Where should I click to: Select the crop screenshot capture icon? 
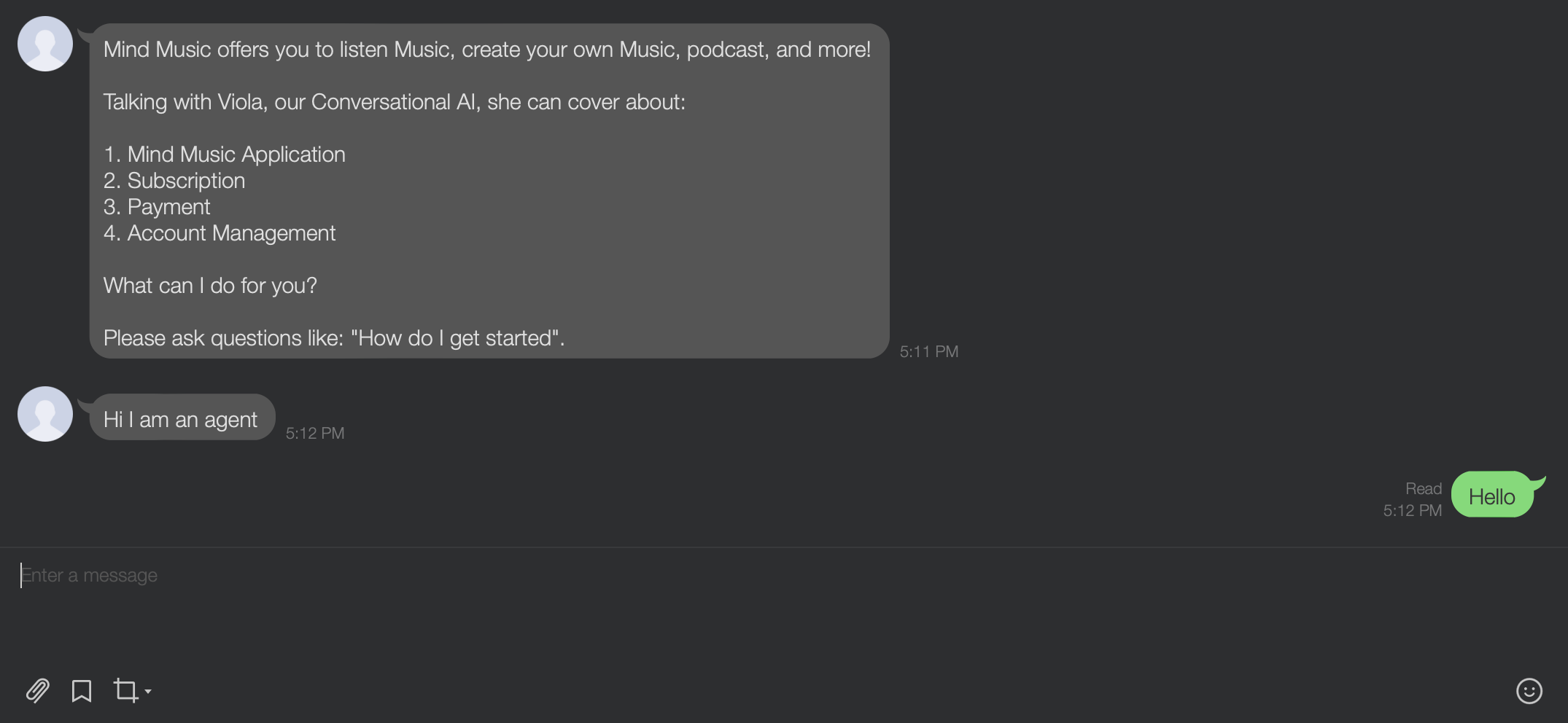[125, 689]
